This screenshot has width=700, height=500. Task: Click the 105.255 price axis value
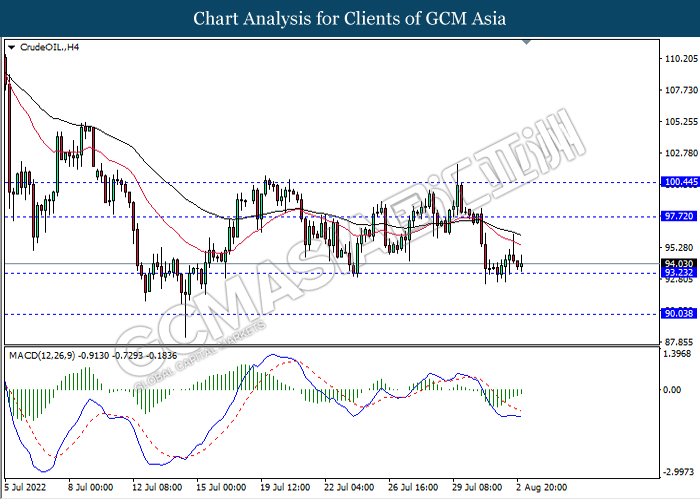(x=681, y=122)
